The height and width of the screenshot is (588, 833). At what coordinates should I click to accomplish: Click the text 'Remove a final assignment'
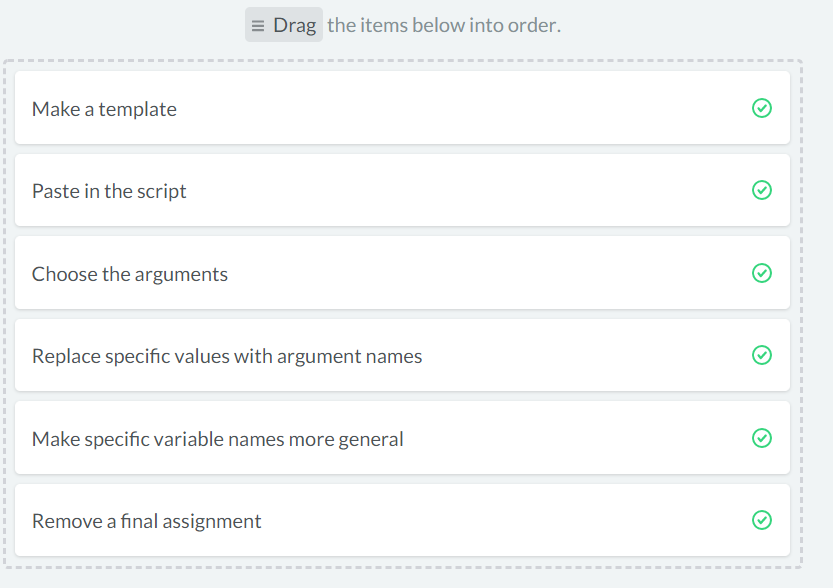147,522
